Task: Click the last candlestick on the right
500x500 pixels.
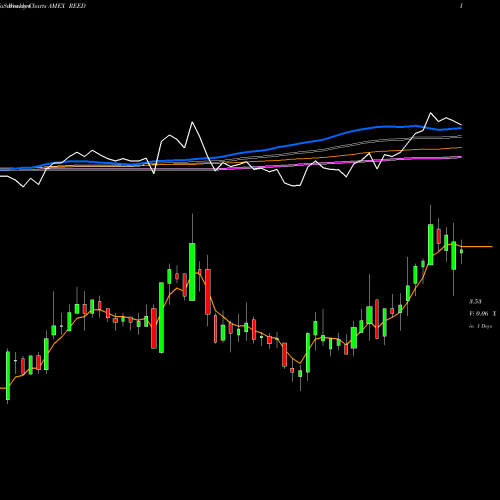Action: (461, 251)
